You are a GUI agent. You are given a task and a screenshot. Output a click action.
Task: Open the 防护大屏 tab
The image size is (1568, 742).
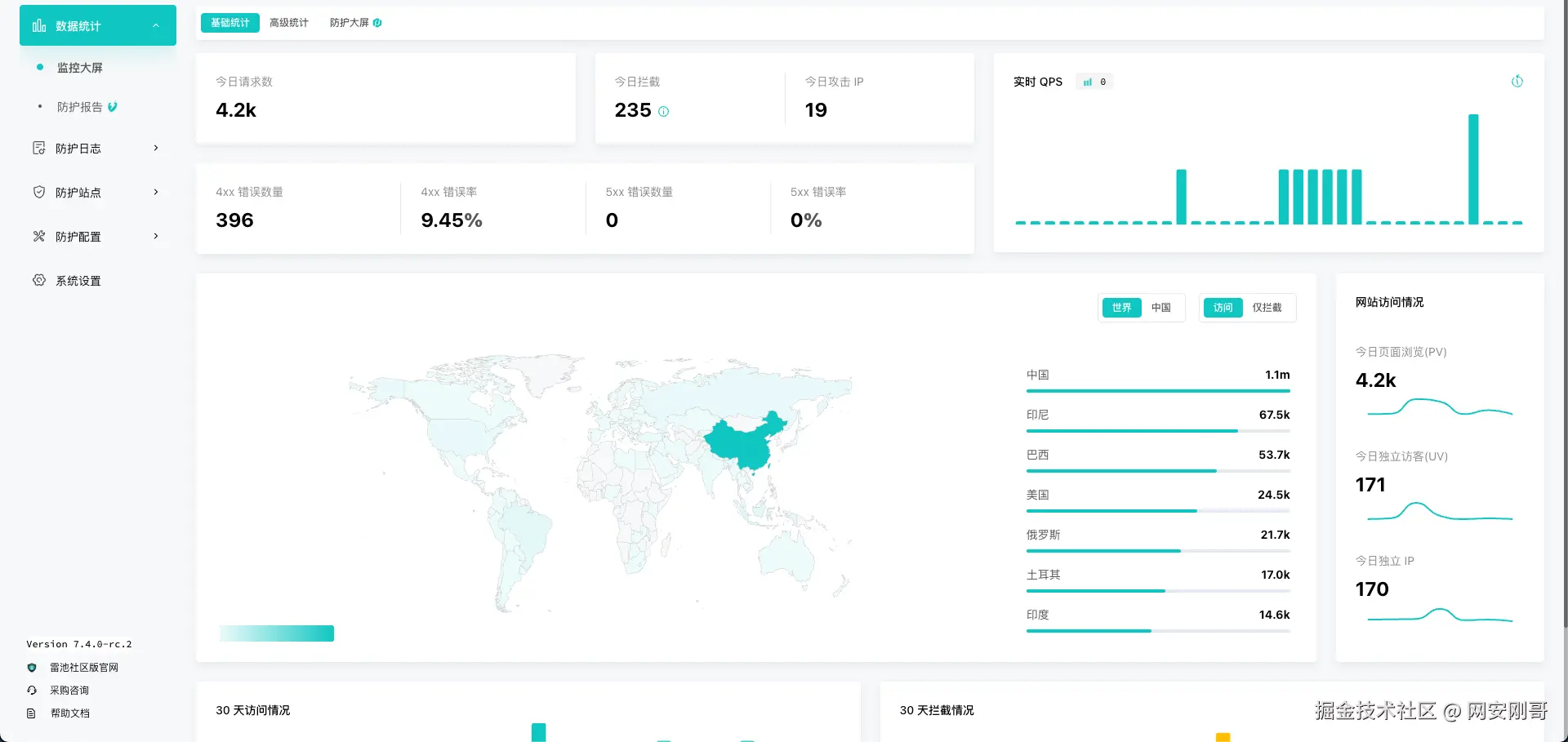pos(350,23)
